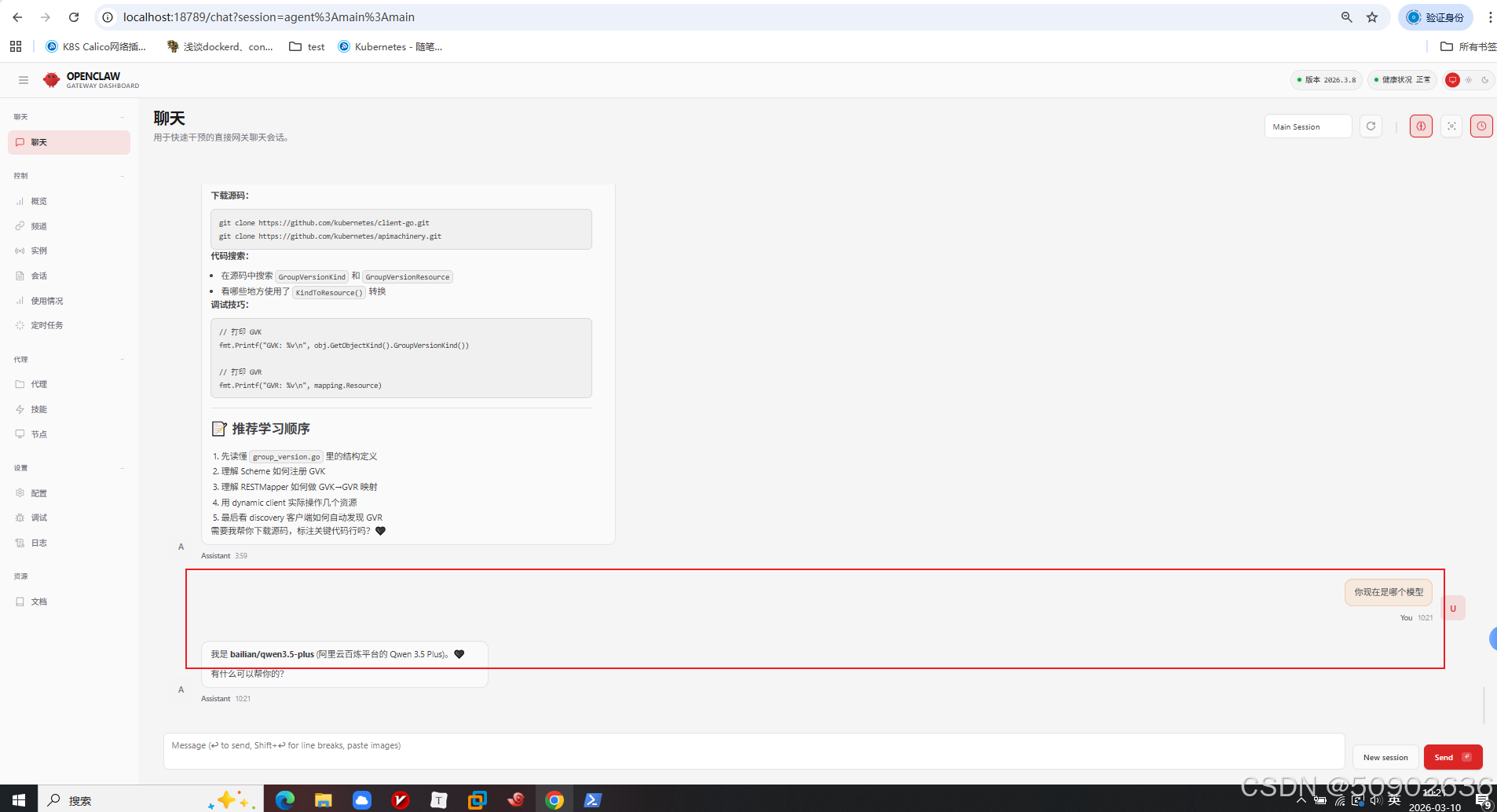
Task: Bookmark this page with star icon
Action: [x=1372, y=16]
